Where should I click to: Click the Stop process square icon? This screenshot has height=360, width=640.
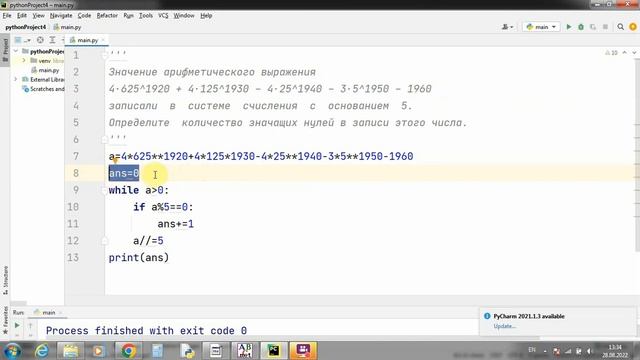pos(605,27)
